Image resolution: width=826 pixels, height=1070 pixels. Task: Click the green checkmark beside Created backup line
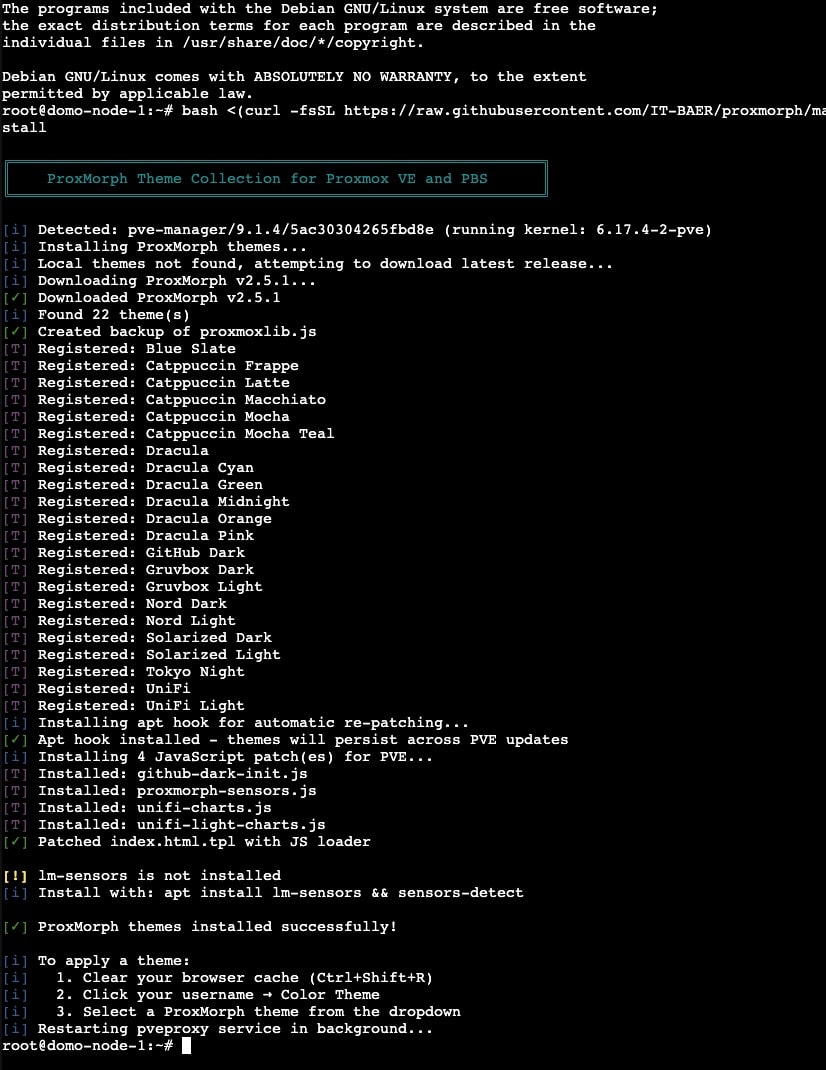pos(16,331)
